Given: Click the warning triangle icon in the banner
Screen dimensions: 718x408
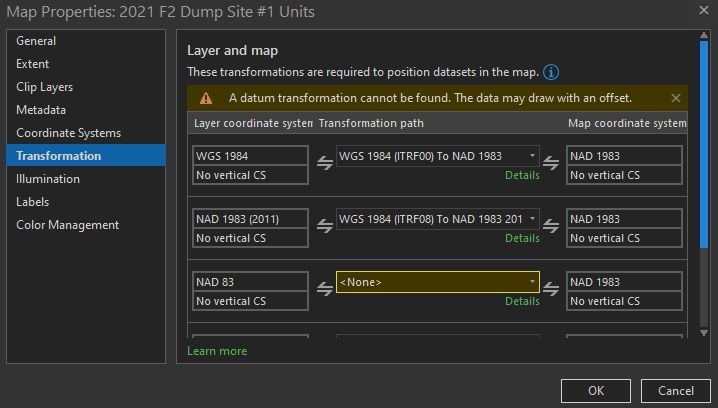Looking at the screenshot, I should [206, 98].
